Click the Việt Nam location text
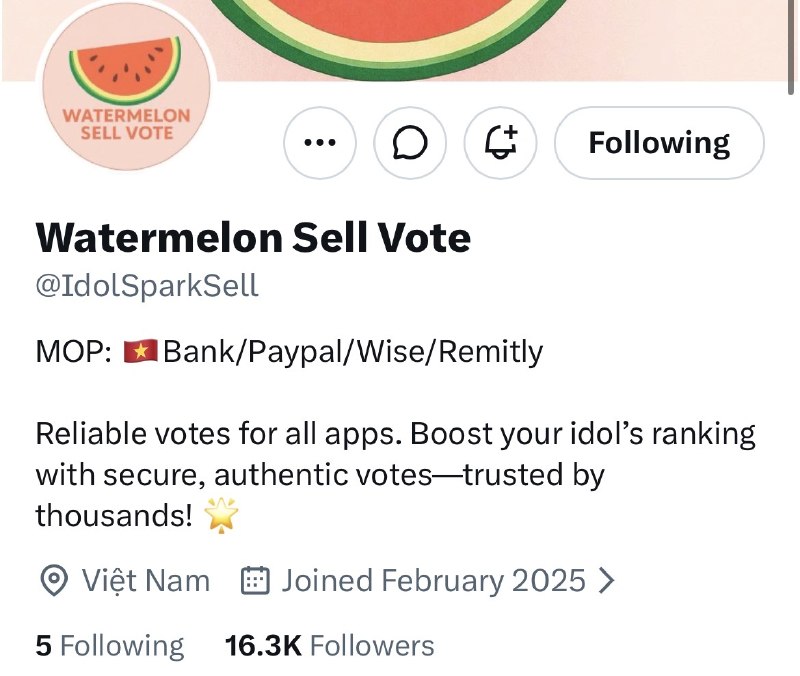 coord(146,581)
